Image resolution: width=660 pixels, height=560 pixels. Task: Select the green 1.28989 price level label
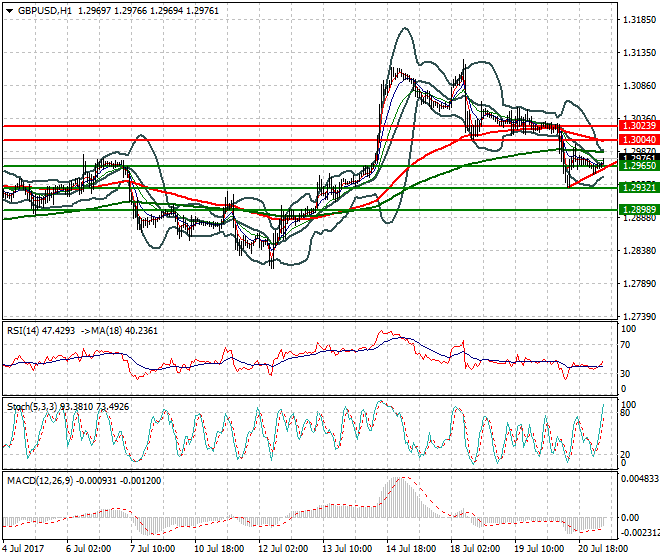(639, 209)
